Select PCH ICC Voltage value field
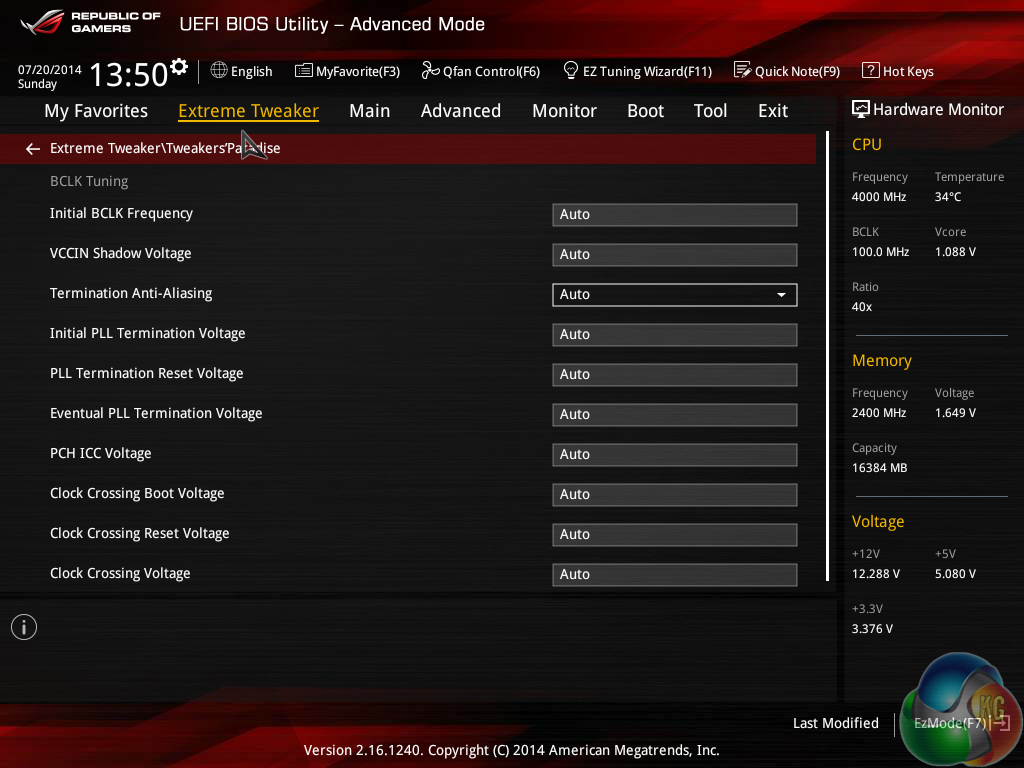The height and width of the screenshot is (768, 1024). tap(675, 455)
